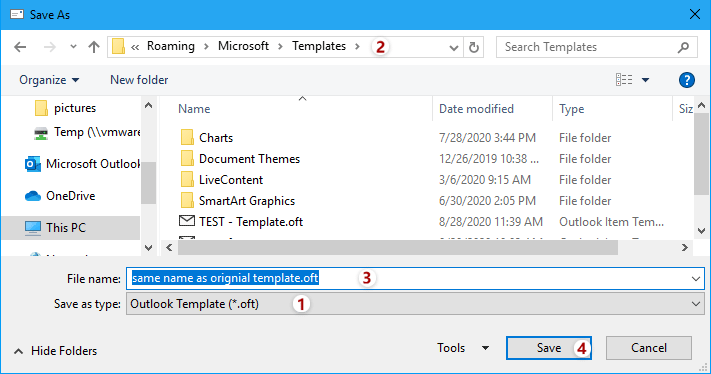Open the recent locations dropdown arrow
The height and width of the screenshot is (374, 711).
tap(73, 47)
